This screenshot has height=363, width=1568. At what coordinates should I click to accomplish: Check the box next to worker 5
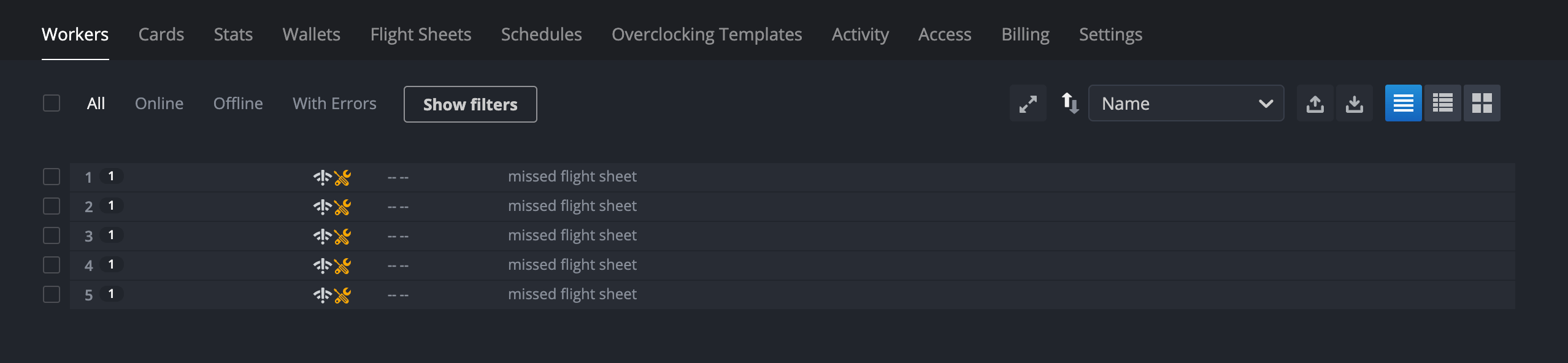[x=52, y=294]
